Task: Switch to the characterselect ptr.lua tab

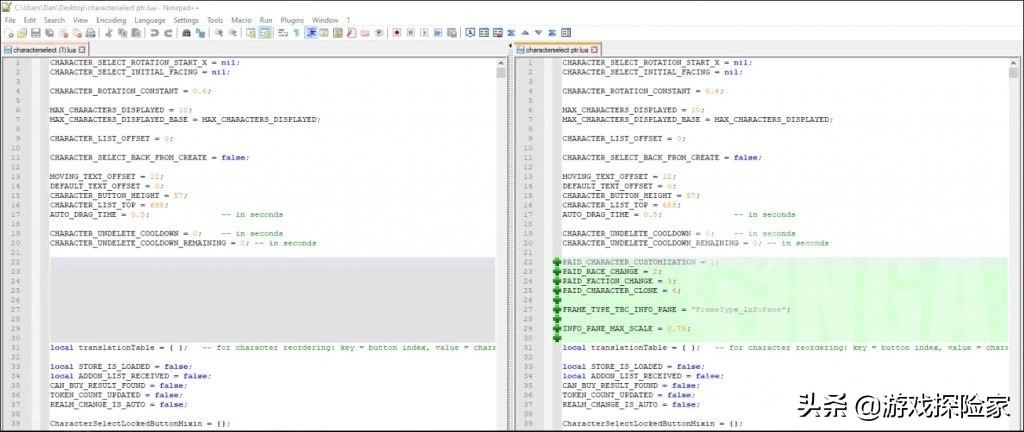Action: (557, 50)
